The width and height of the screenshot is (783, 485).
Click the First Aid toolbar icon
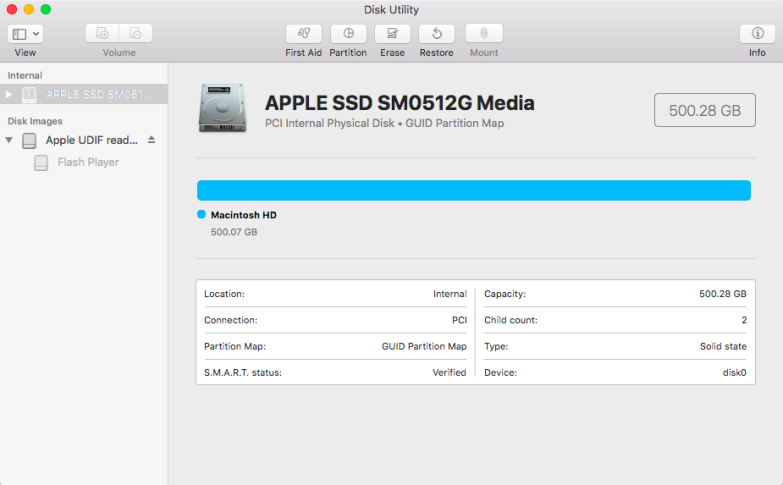[x=303, y=33]
